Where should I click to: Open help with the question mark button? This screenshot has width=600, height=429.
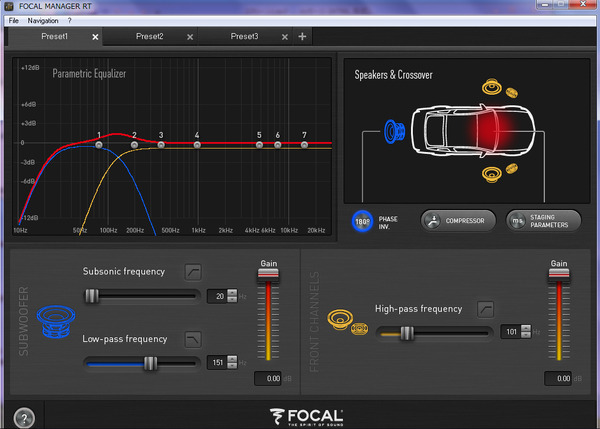pos(24,418)
